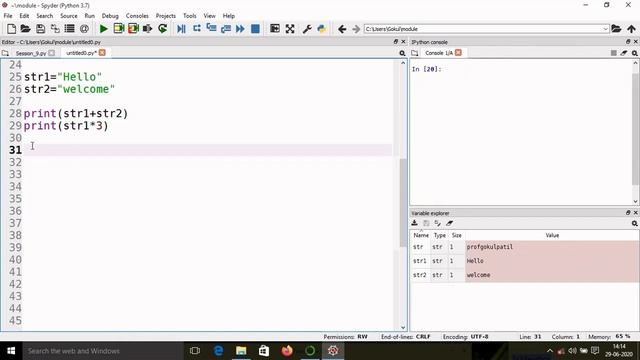Save the current file
Viewport: 640px width, 360px height.
[40, 29]
